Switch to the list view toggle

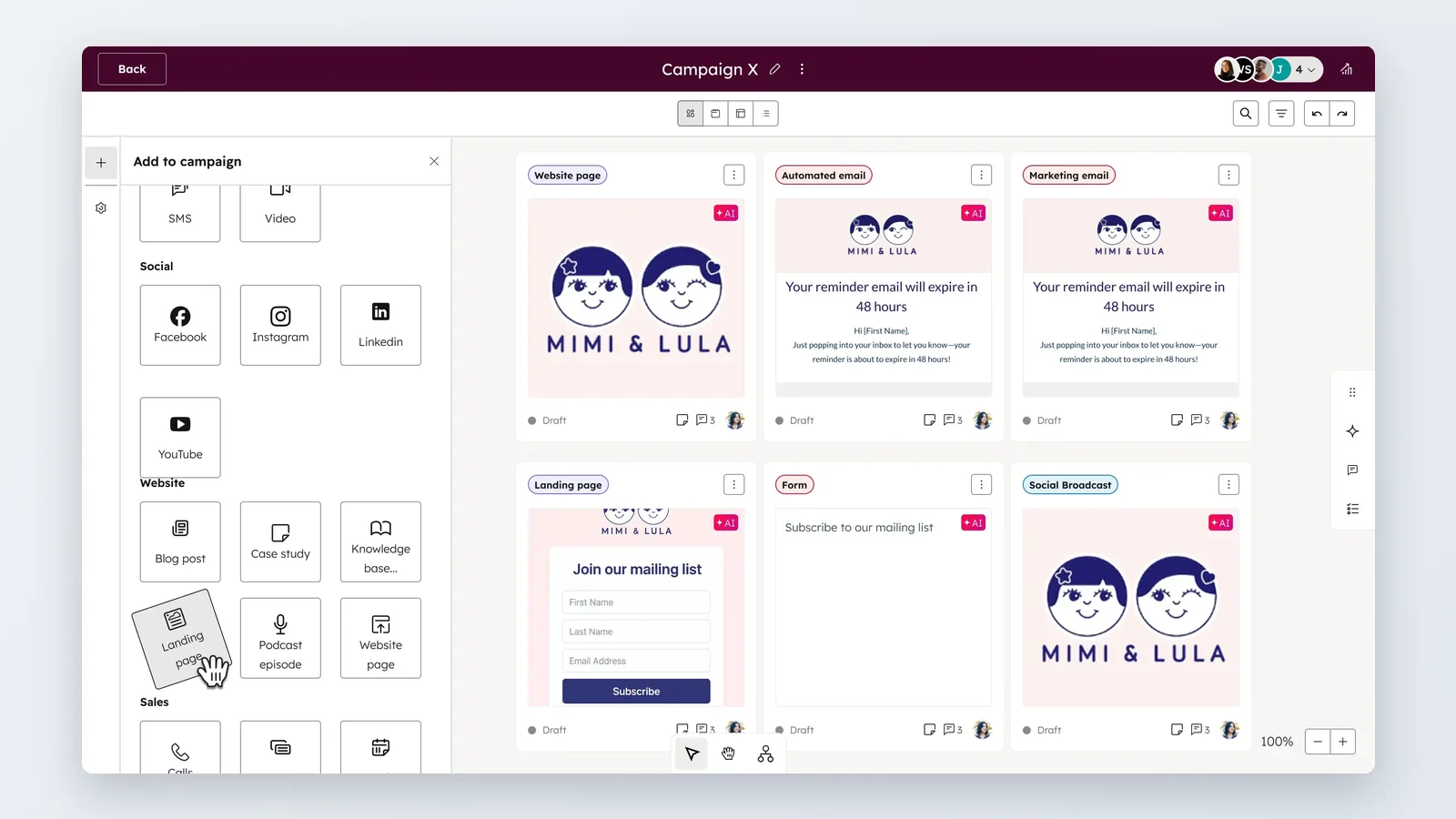click(x=766, y=114)
